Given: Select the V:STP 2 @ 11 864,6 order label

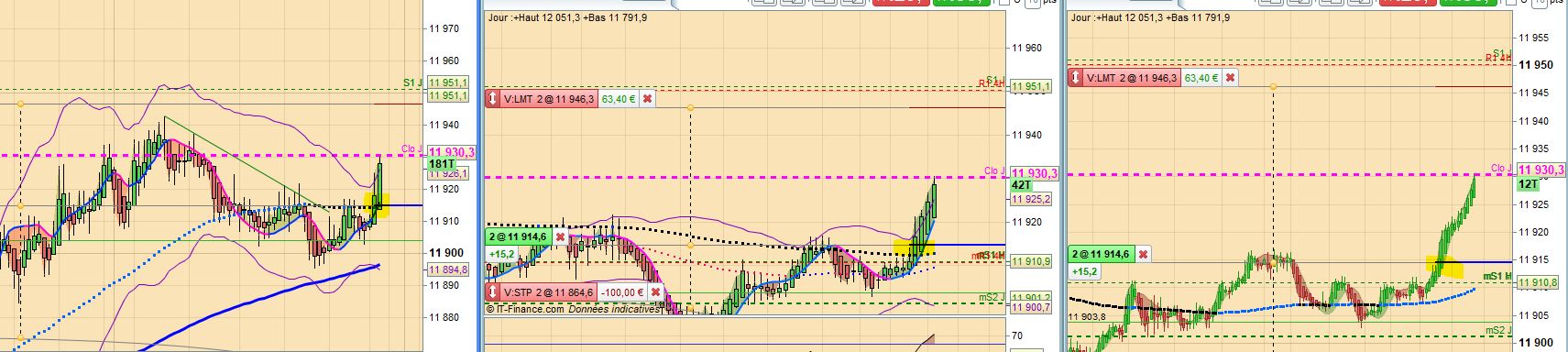Looking at the screenshot, I should coord(550,292).
